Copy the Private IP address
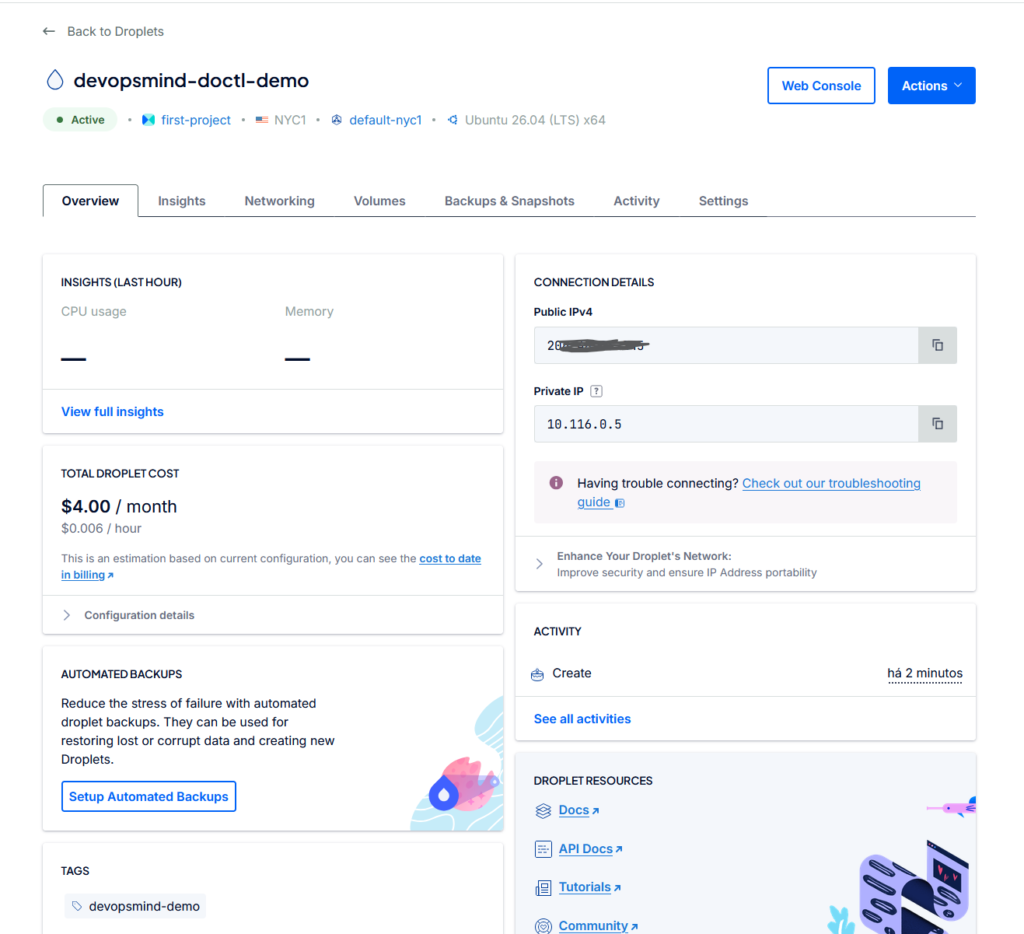Image resolution: width=1024 pixels, height=934 pixels. 937,424
